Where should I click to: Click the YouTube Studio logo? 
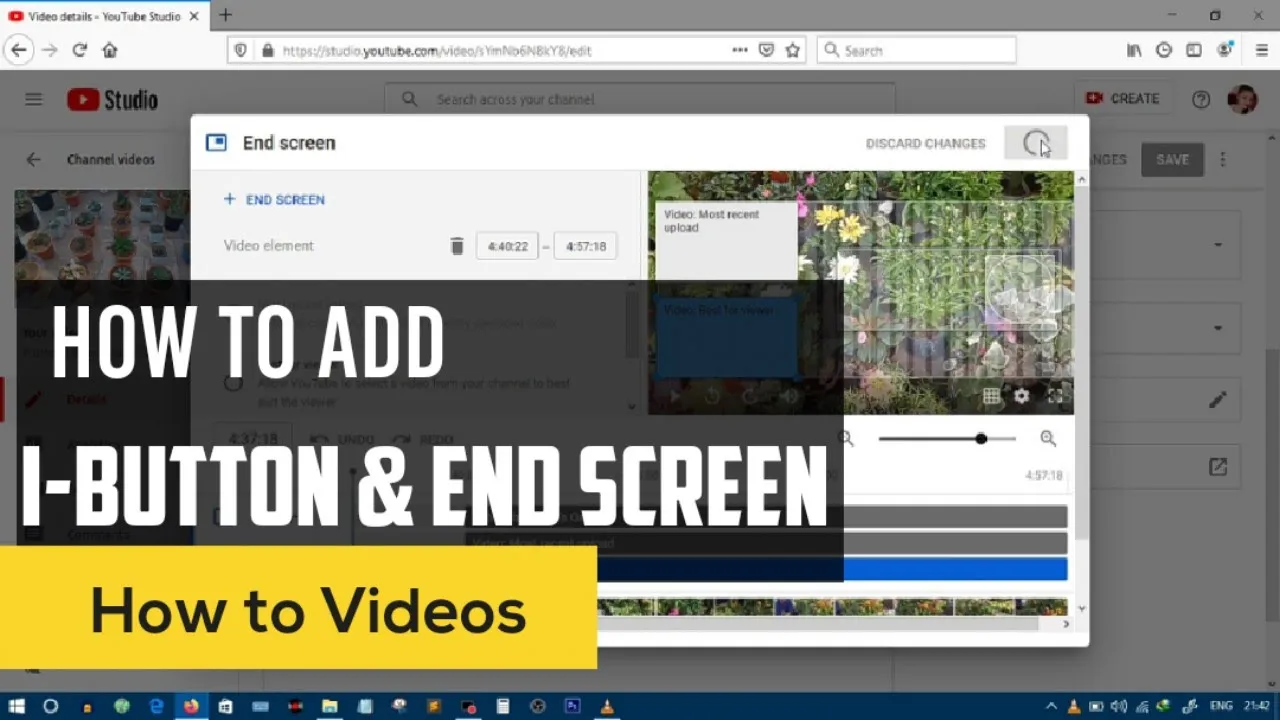click(112, 99)
